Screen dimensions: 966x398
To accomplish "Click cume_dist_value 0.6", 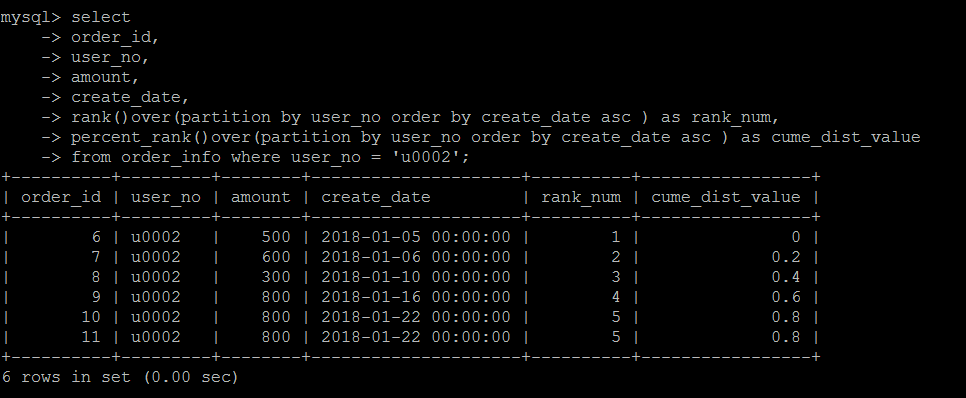I will (x=786, y=297).
